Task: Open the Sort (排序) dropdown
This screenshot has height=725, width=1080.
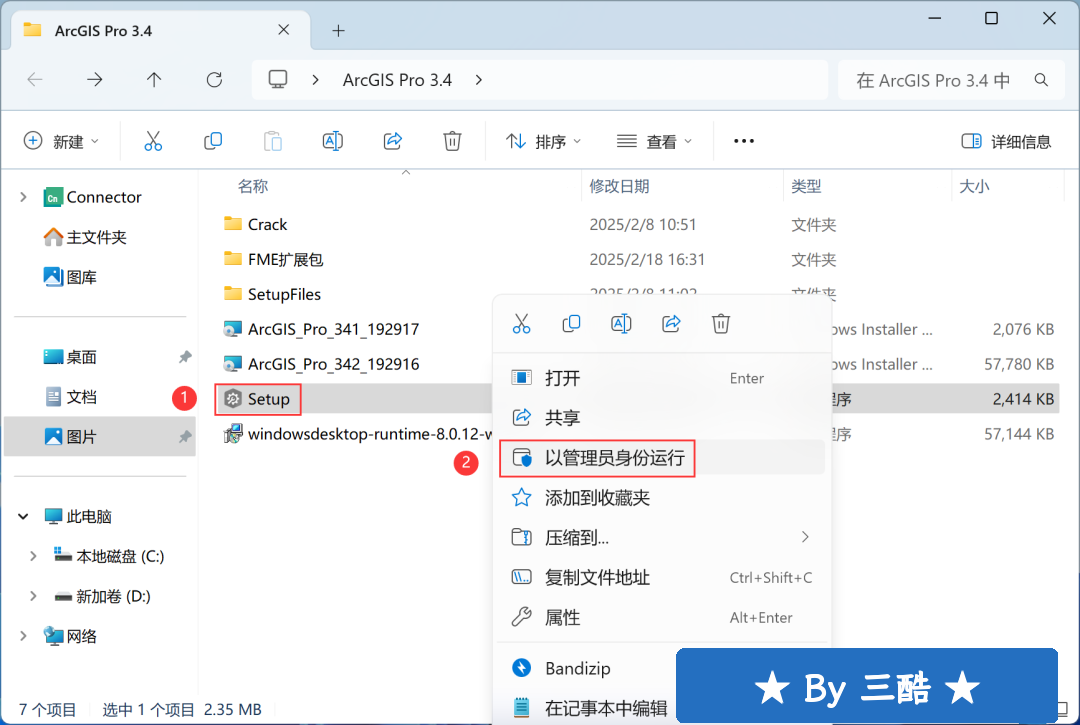Action: 543,141
